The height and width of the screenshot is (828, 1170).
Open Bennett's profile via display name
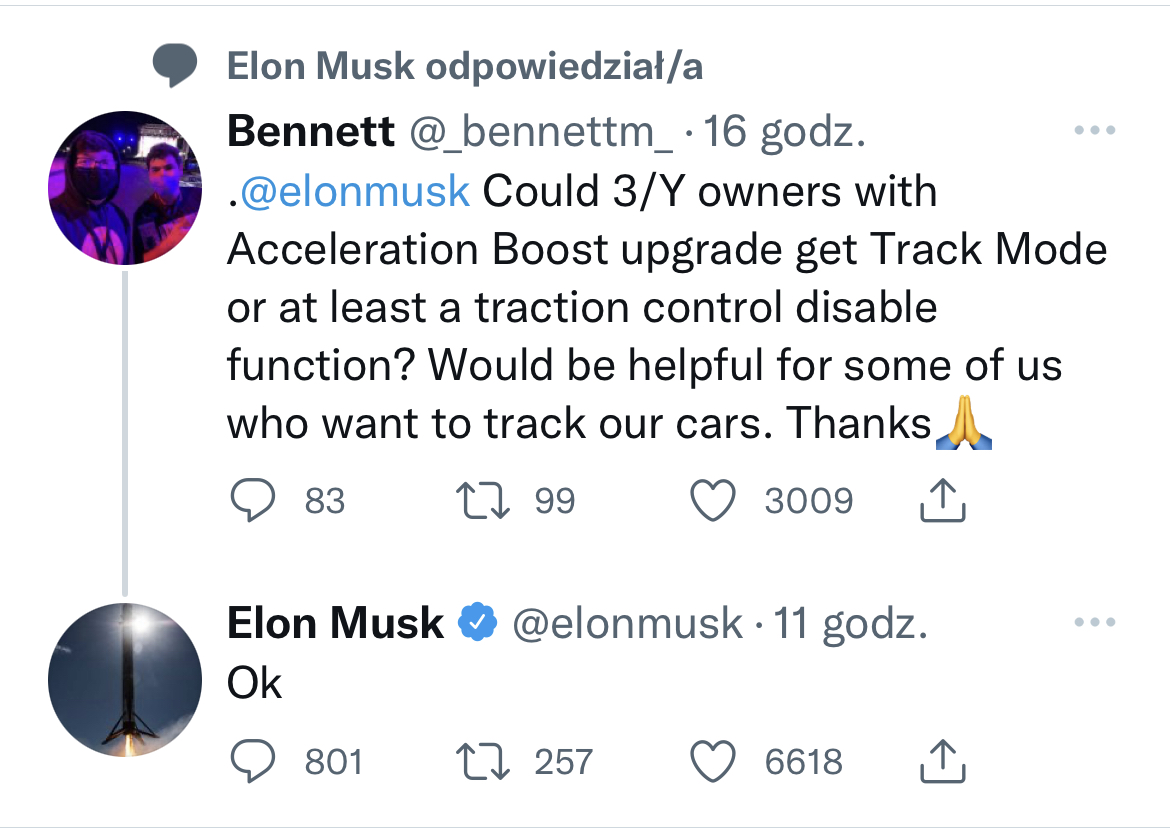coord(310,131)
